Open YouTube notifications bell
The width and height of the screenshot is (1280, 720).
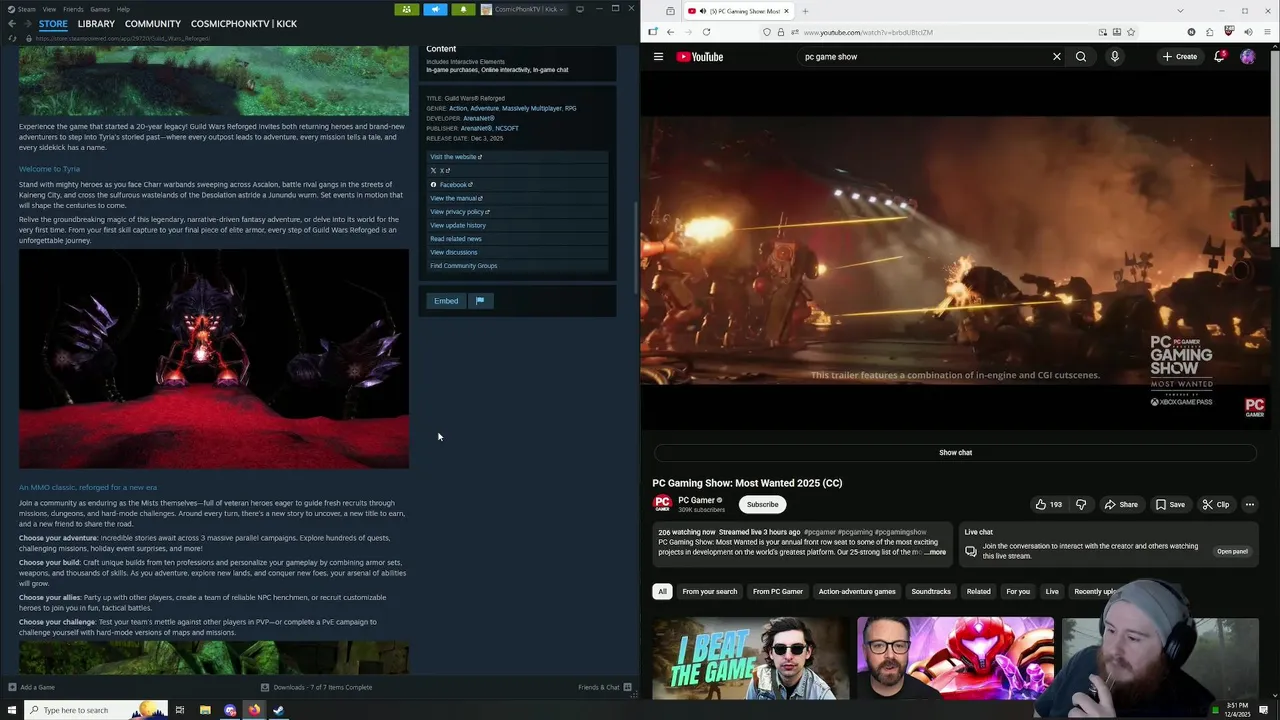coord(1219,57)
